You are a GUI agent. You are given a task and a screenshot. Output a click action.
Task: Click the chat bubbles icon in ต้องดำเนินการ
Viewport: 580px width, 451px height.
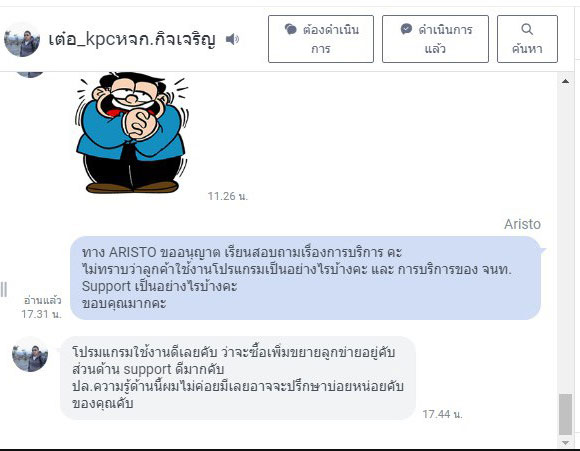tap(291, 29)
